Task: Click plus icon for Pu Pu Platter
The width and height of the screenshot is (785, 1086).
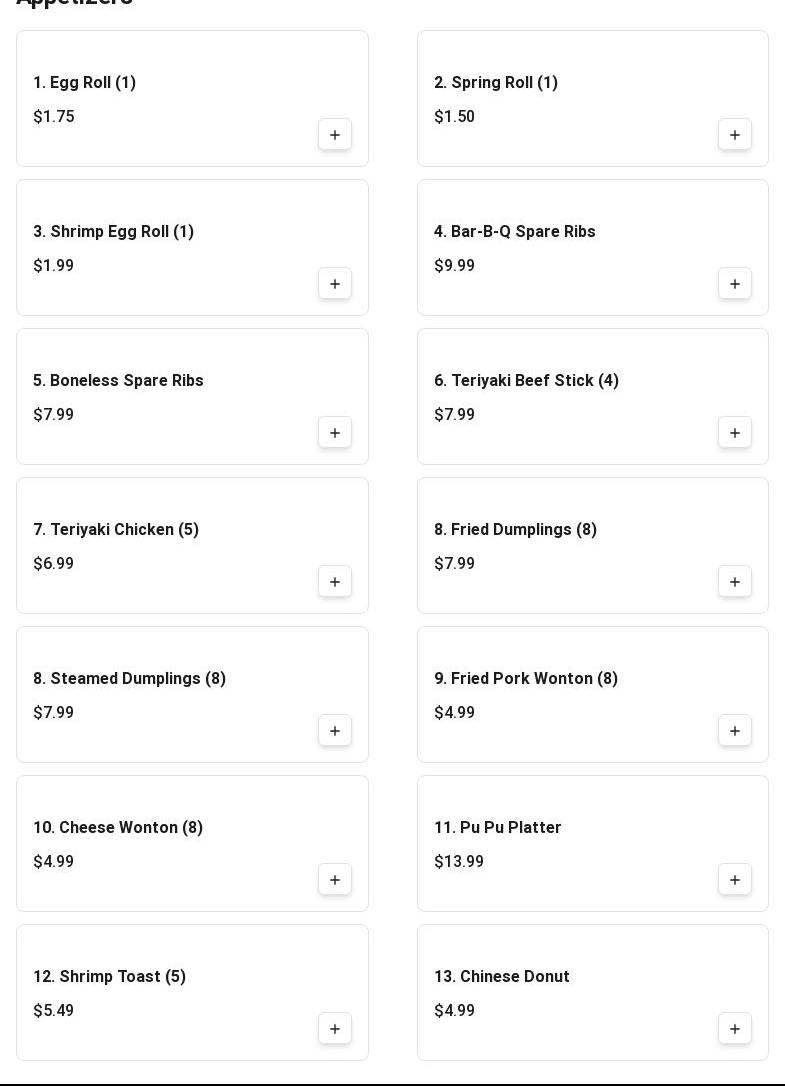Action: tap(735, 880)
